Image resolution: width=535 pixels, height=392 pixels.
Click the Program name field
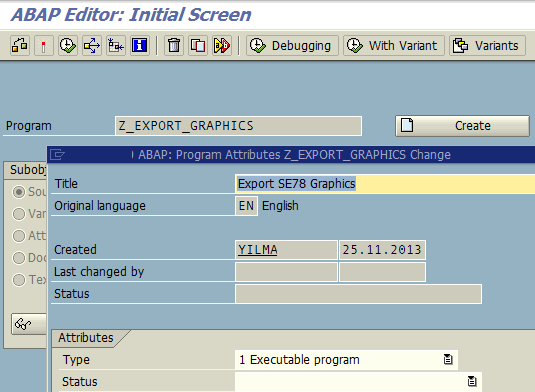coord(238,126)
